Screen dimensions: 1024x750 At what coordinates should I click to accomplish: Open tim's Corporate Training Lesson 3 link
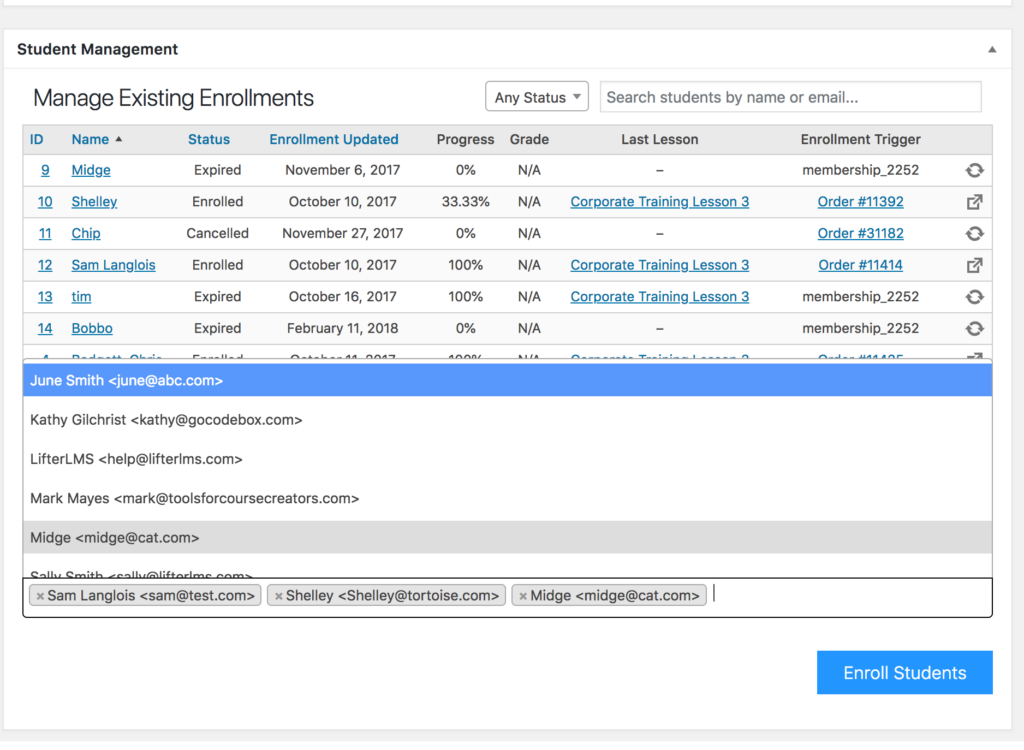(x=660, y=297)
